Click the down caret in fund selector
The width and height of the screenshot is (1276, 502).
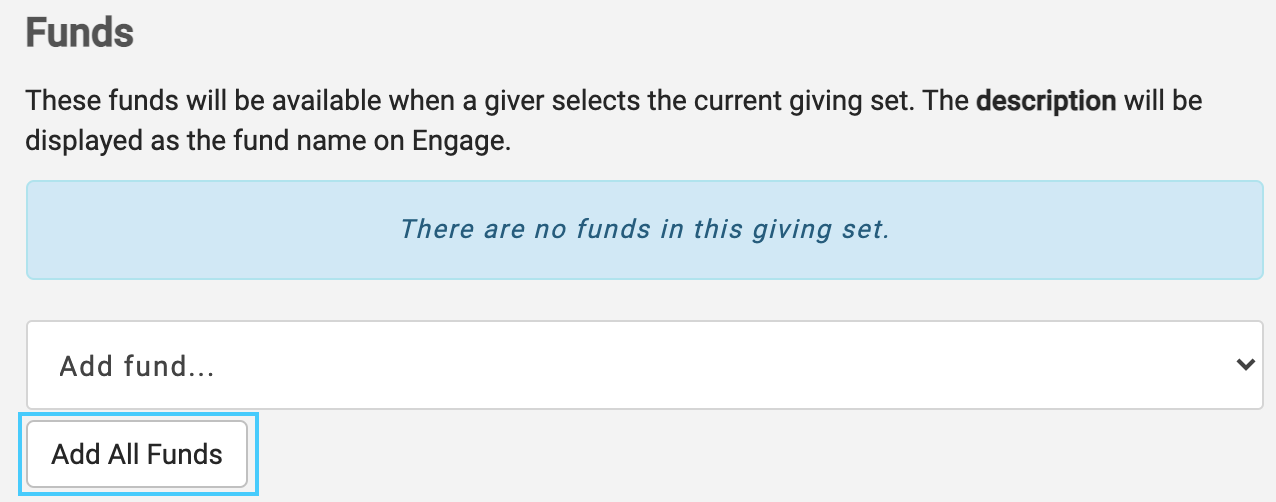tap(1245, 365)
